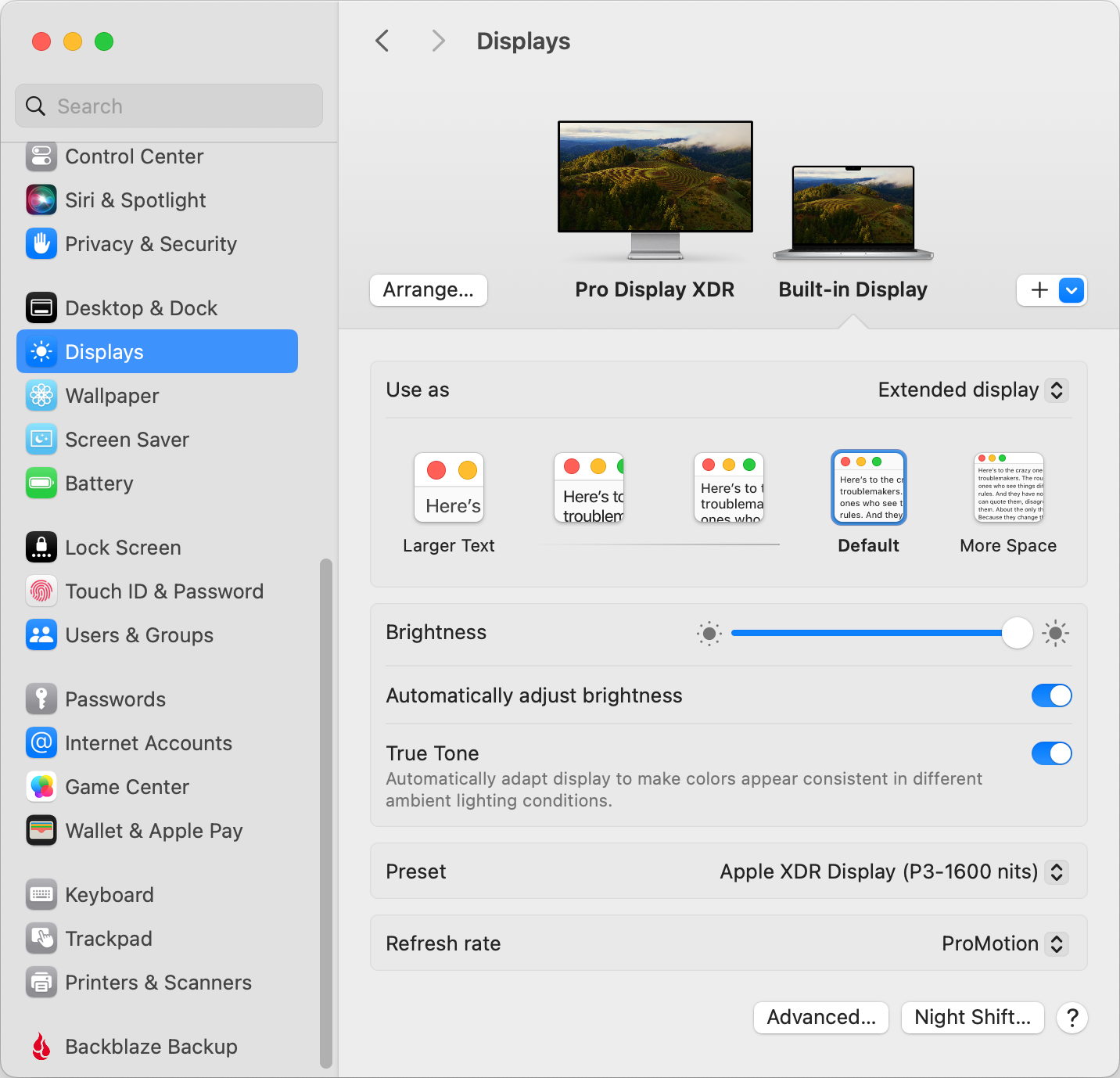Select the Touch ID & Password fingerprint icon

(41, 591)
